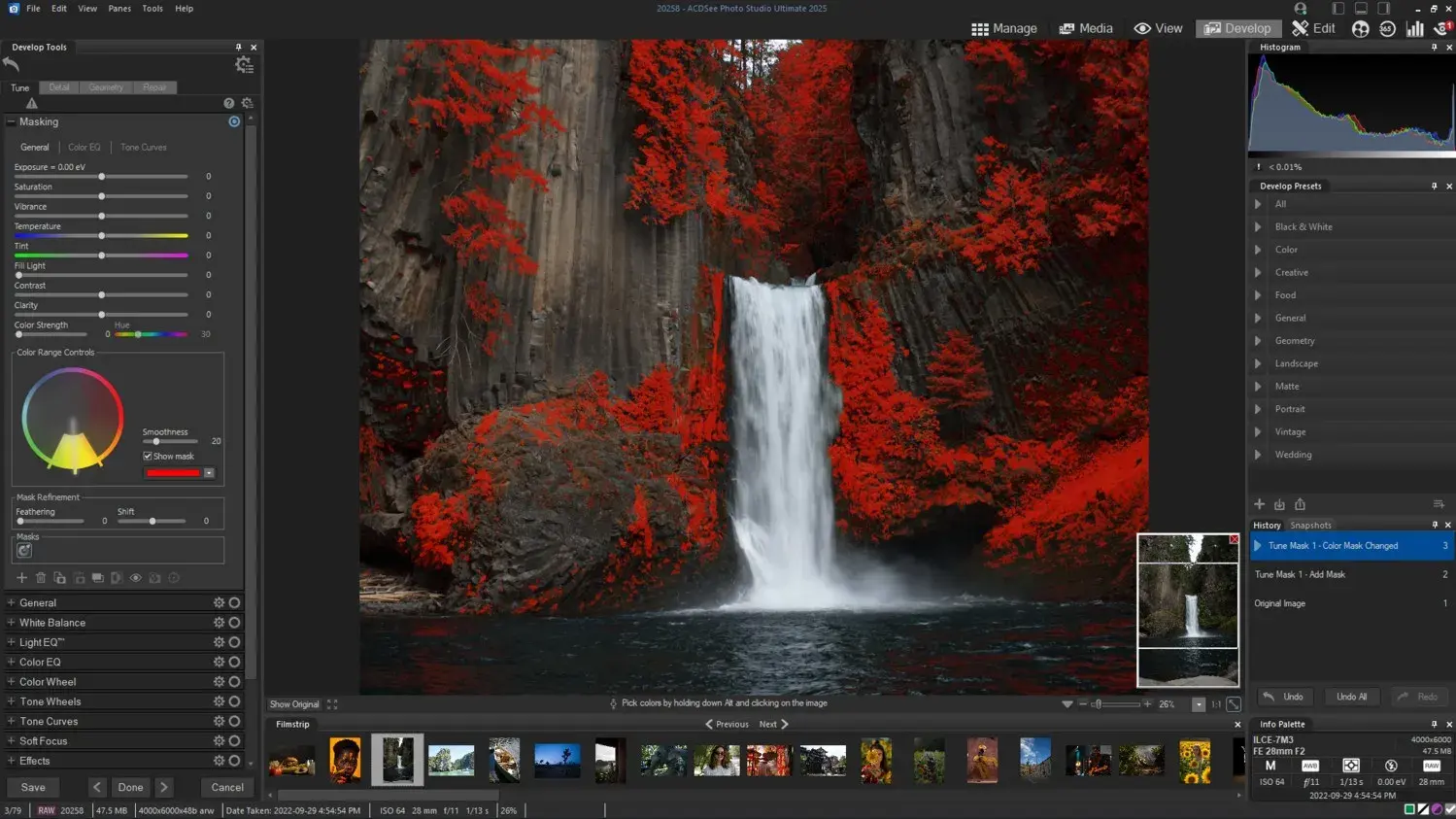Click the Develop settings gear next to Effects
The width and height of the screenshot is (1456, 819).
(x=220, y=761)
